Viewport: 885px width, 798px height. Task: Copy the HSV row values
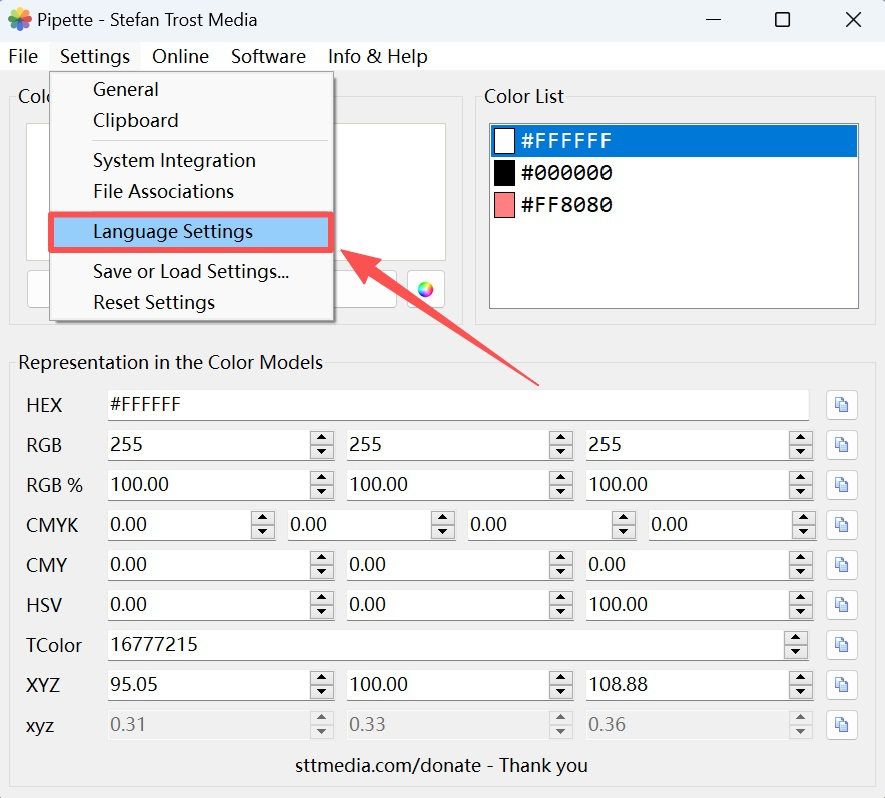(x=841, y=605)
